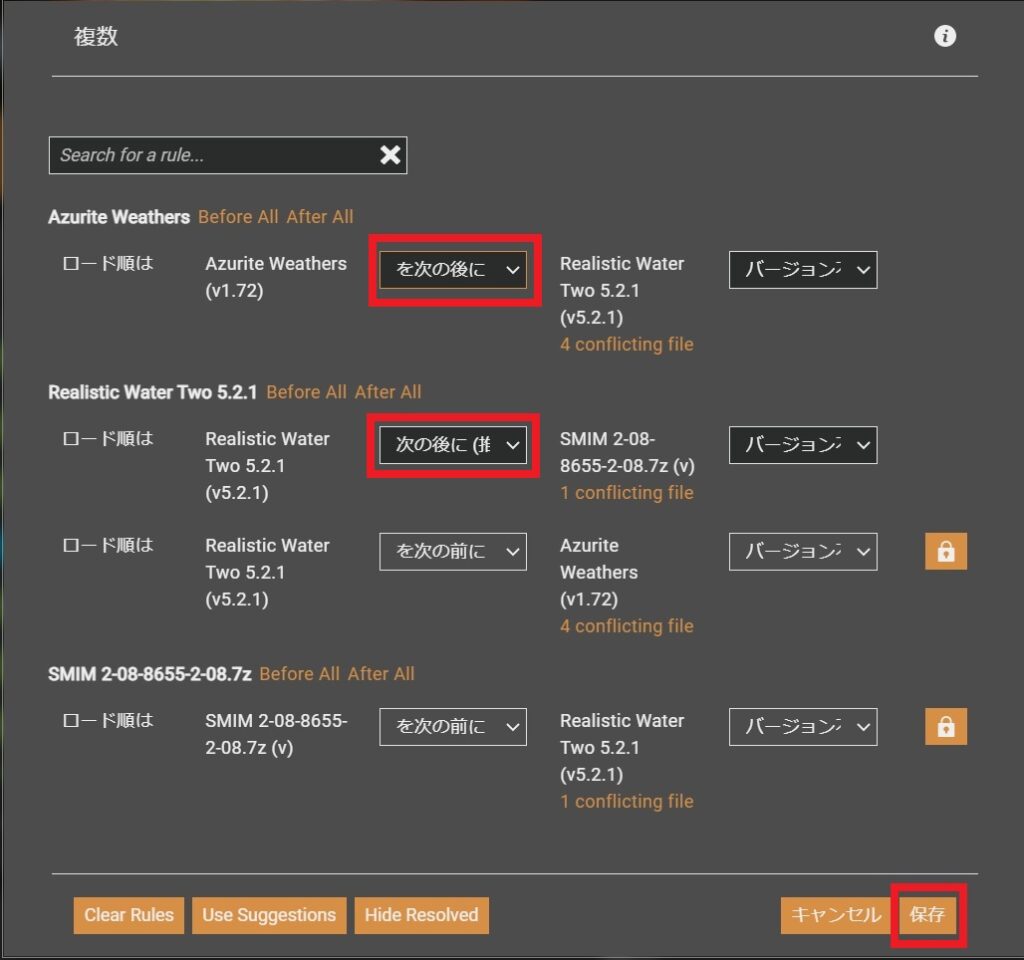Open the order dropdown for the Azurite Weathers rule

coord(453,269)
